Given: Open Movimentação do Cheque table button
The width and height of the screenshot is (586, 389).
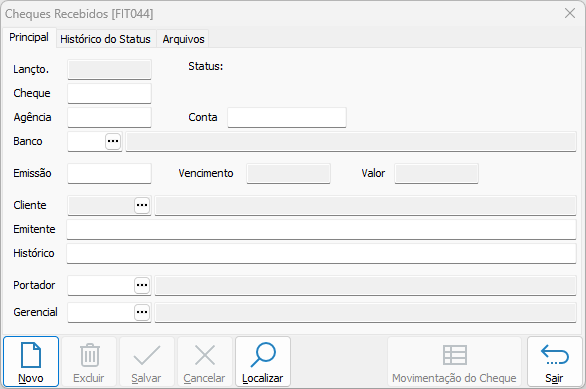Looking at the screenshot, I should [454, 361].
